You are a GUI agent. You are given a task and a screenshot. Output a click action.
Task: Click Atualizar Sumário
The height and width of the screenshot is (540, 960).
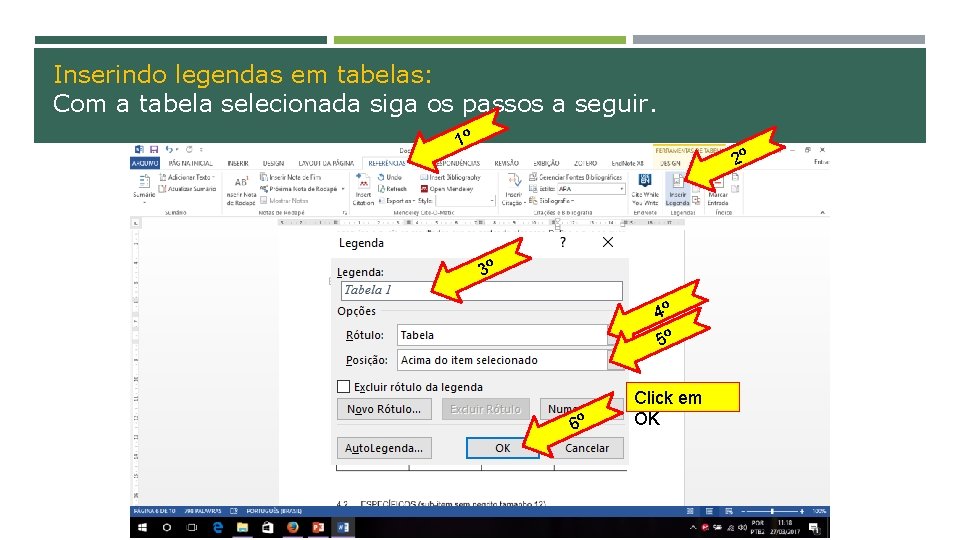(187, 189)
